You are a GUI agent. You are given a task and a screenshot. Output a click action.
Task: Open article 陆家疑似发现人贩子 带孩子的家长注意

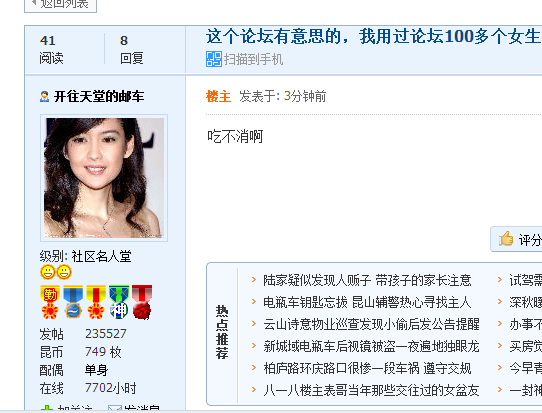tap(367, 280)
